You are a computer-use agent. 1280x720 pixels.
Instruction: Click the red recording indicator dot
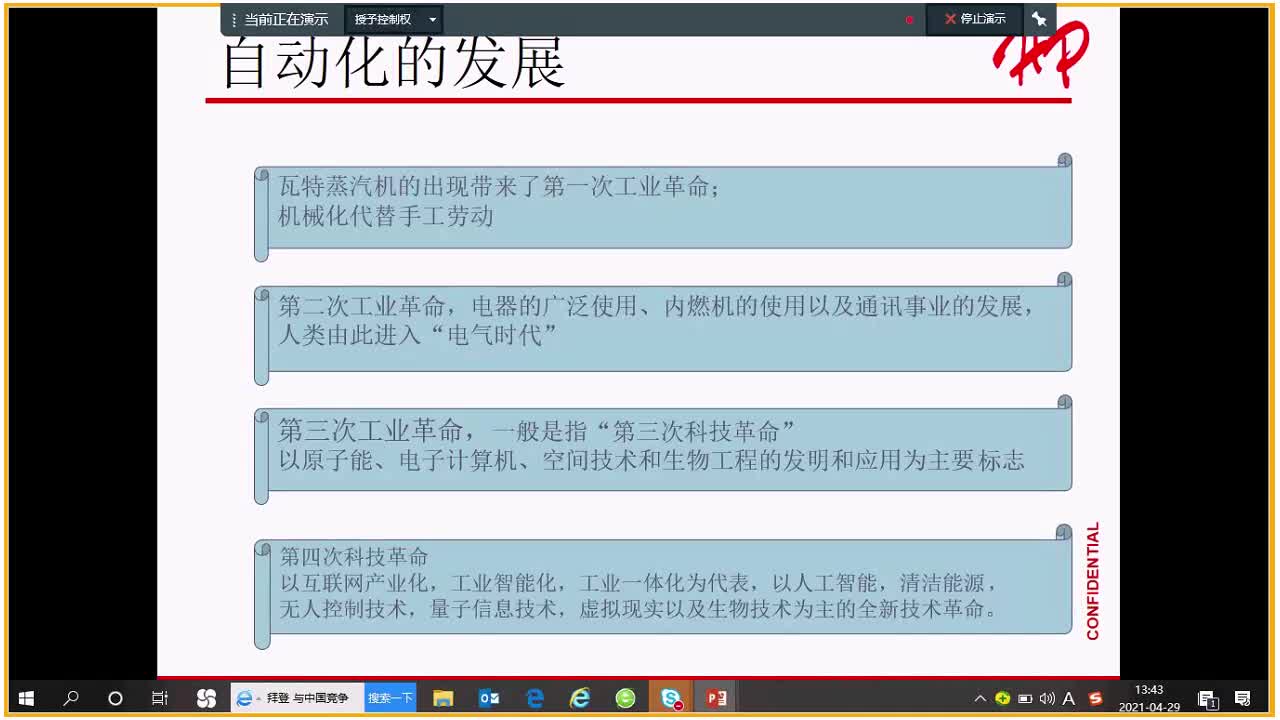[x=908, y=18]
